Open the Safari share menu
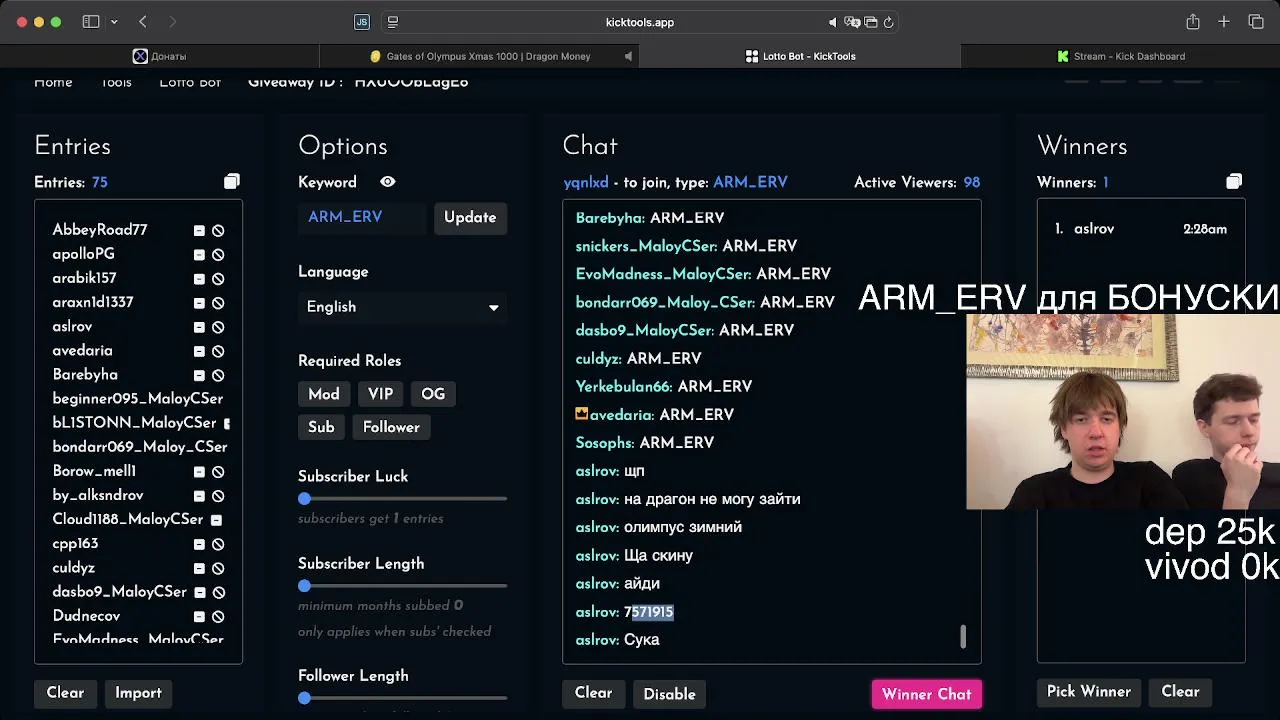 click(1192, 22)
